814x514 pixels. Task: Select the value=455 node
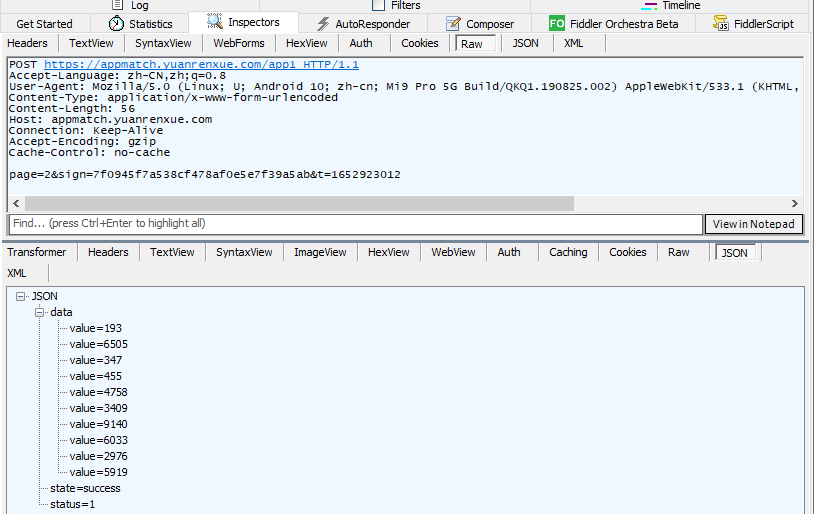point(96,376)
